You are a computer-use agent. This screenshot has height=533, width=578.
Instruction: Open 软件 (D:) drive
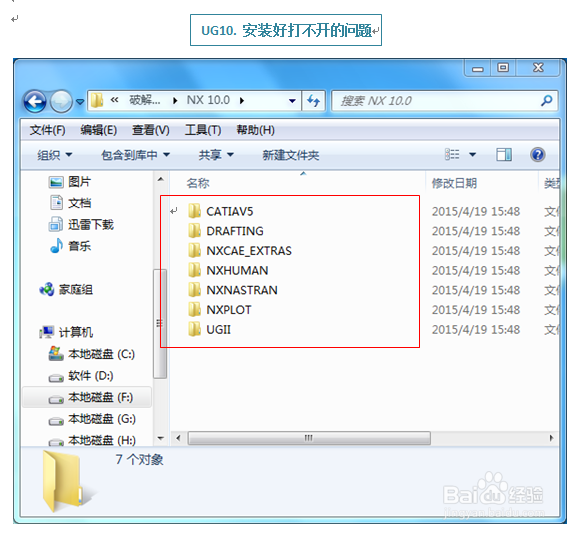81,376
